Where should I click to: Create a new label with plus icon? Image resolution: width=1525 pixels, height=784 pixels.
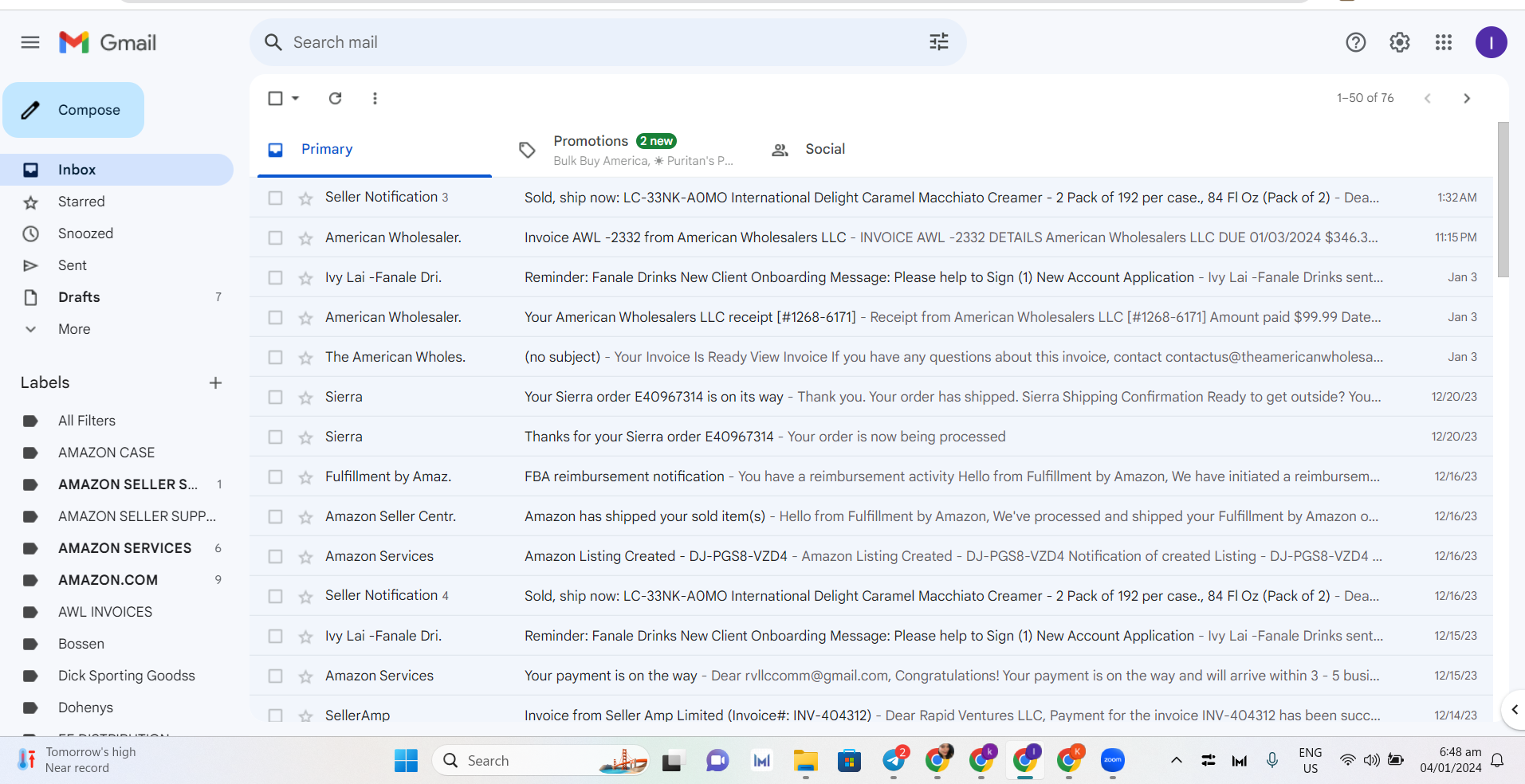[x=215, y=382]
